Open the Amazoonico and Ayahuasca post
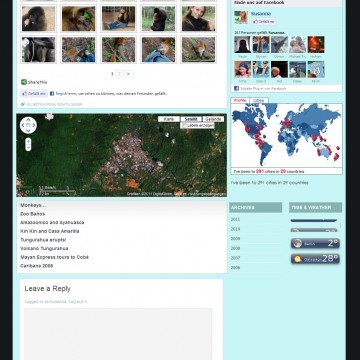Screen dimensions: 360x360 pyautogui.click(x=52, y=222)
